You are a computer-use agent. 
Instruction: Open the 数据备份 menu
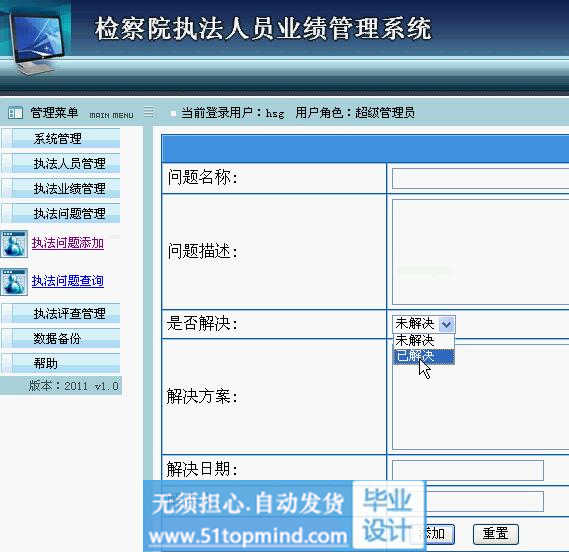coord(61,338)
